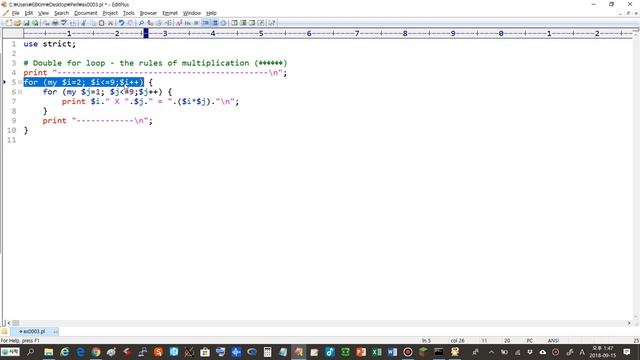Click the horizontal scrollbar left arrow
640x360 pixels.
pos(9,323)
